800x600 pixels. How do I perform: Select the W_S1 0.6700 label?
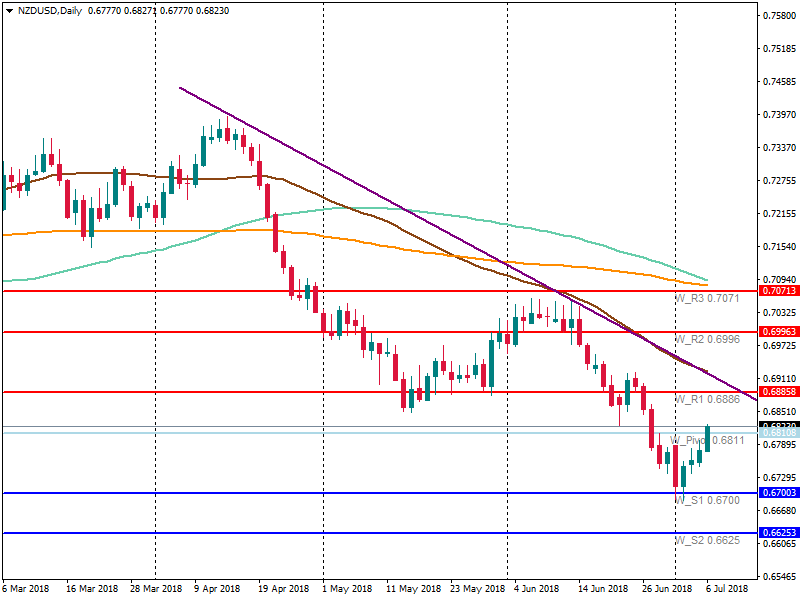click(707, 500)
